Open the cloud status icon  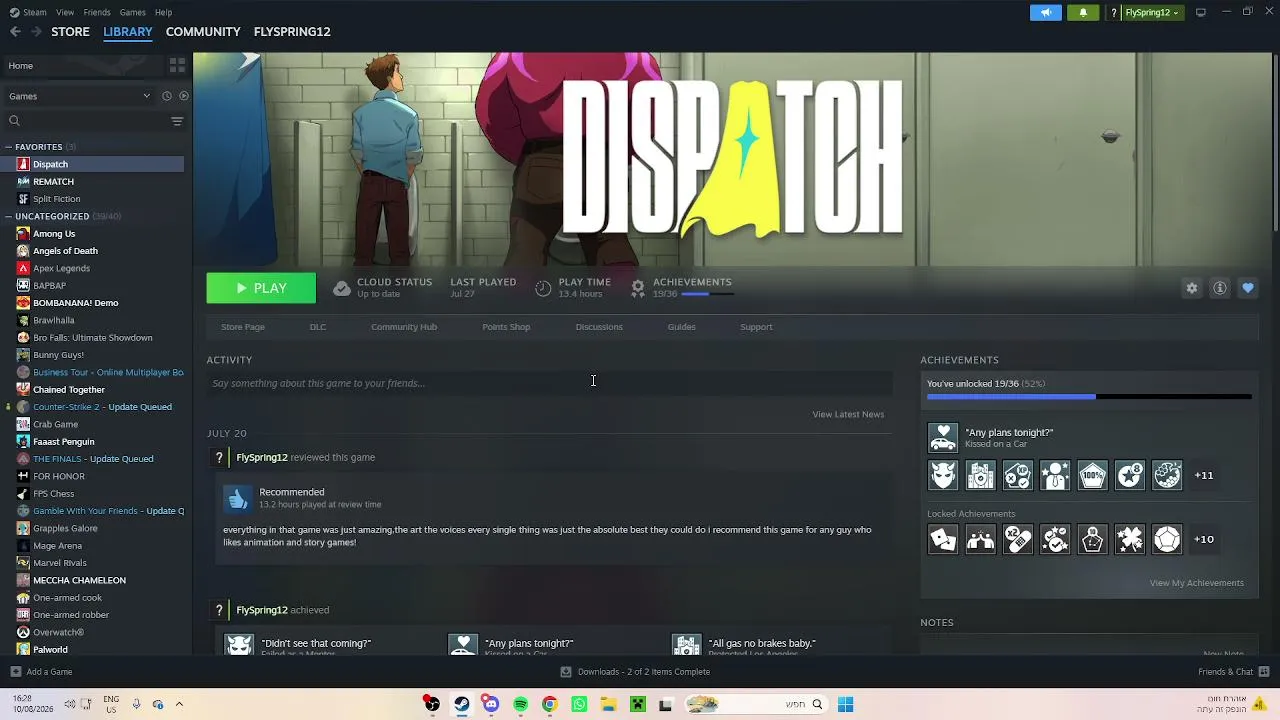342,288
